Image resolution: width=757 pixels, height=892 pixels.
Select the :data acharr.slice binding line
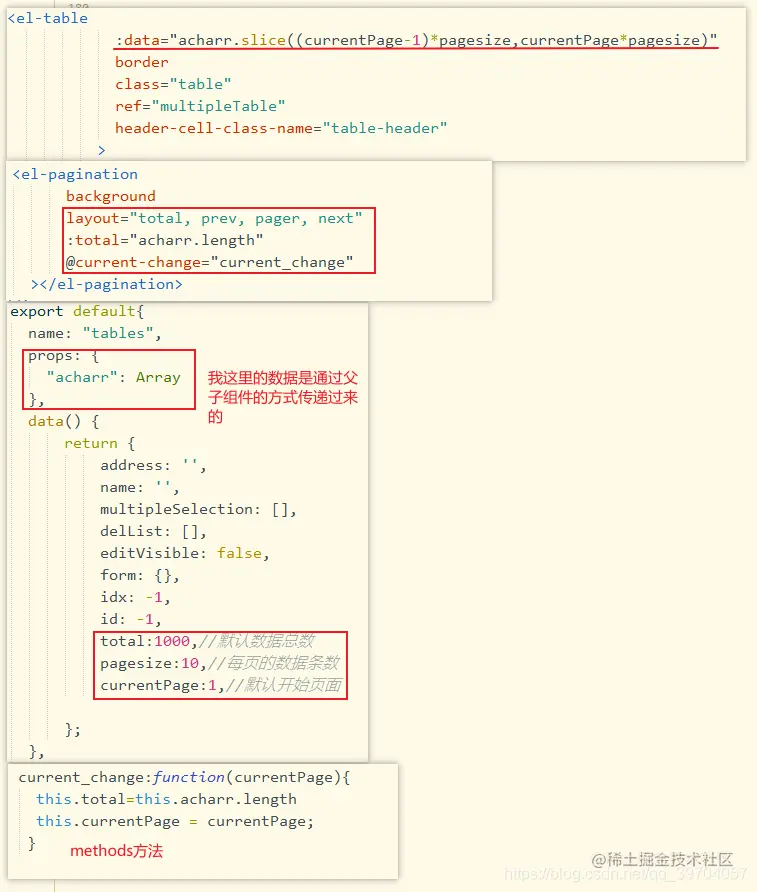[x=416, y=40]
